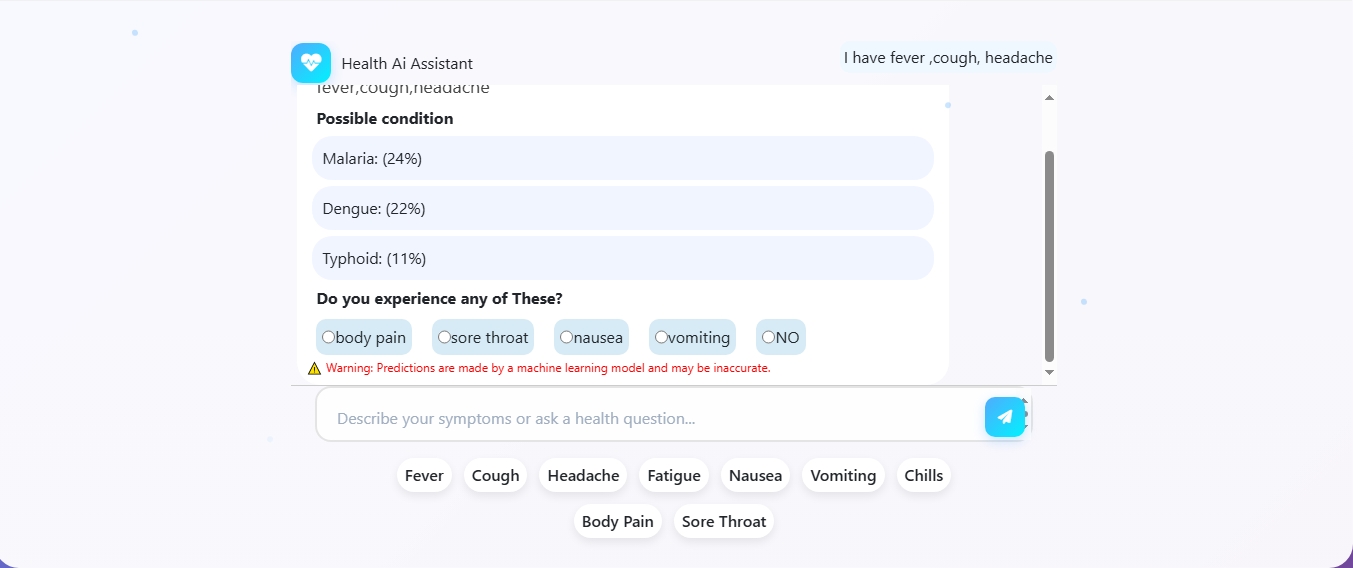Add the Fever quick symptom chip
Viewport: 1353px width, 568px height.
pos(424,476)
